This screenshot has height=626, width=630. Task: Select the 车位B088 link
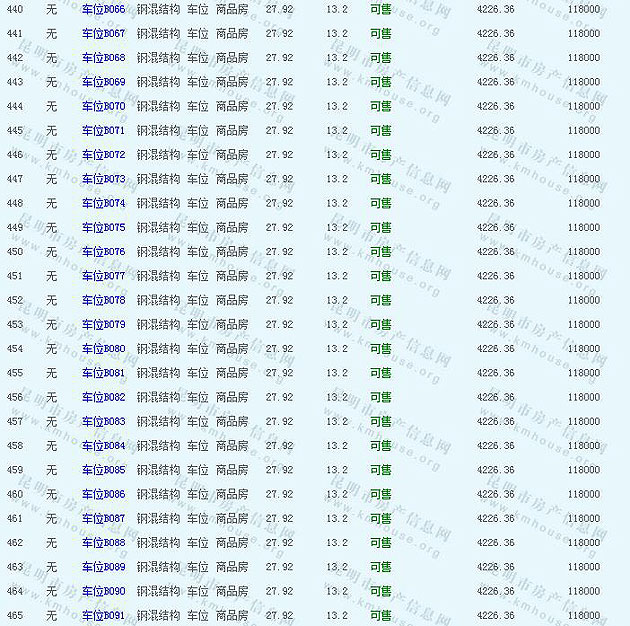pyautogui.click(x=104, y=543)
